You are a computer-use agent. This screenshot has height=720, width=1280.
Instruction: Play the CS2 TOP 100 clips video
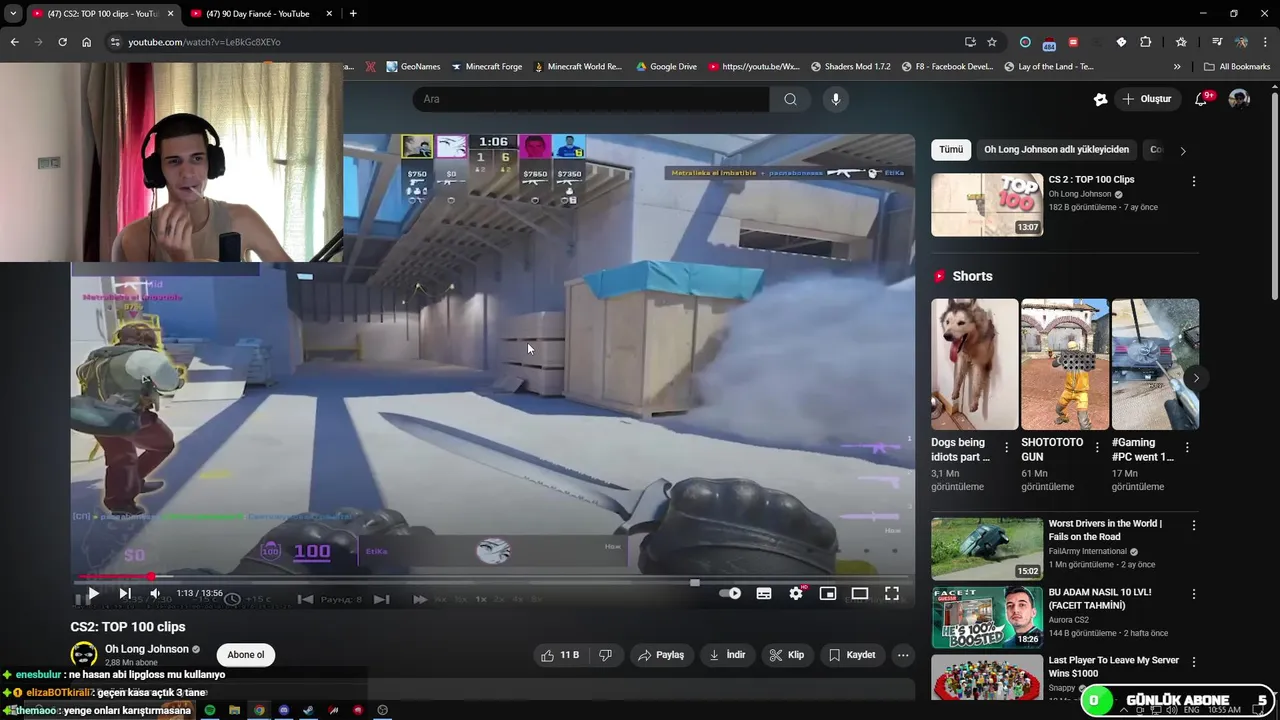(93, 593)
